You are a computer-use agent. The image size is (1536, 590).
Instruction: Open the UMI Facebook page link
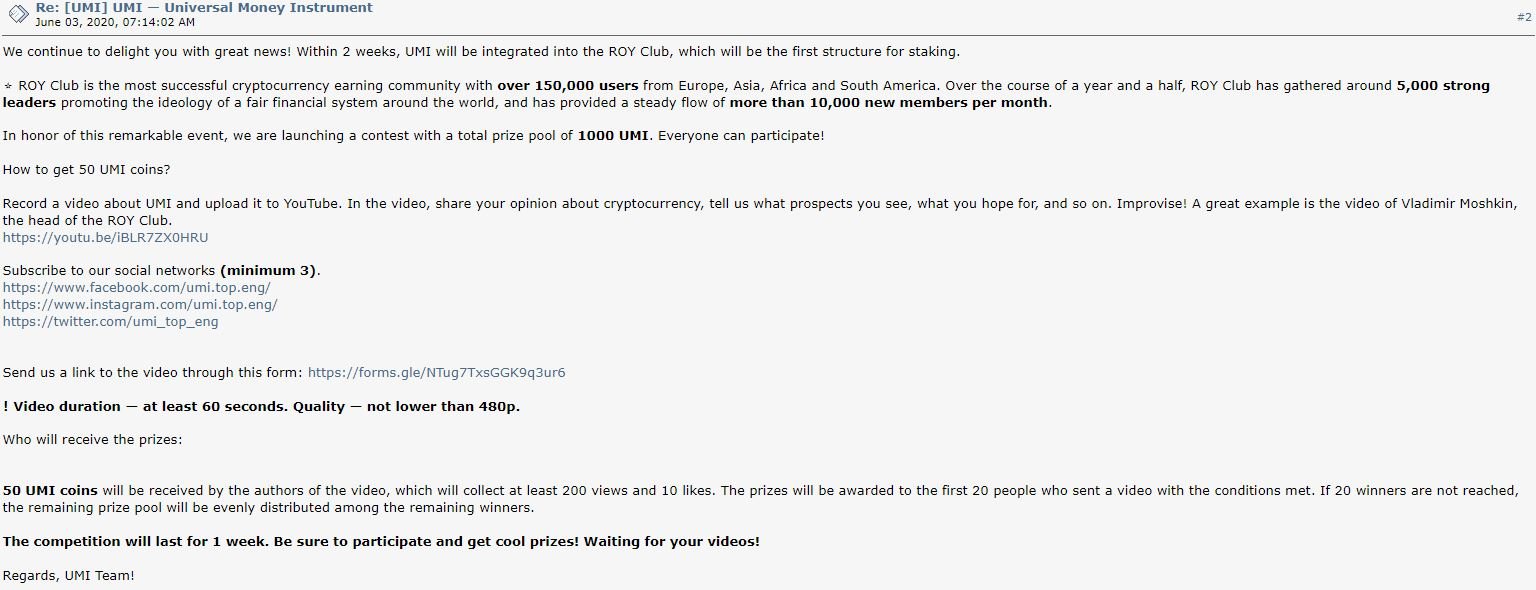point(136,288)
